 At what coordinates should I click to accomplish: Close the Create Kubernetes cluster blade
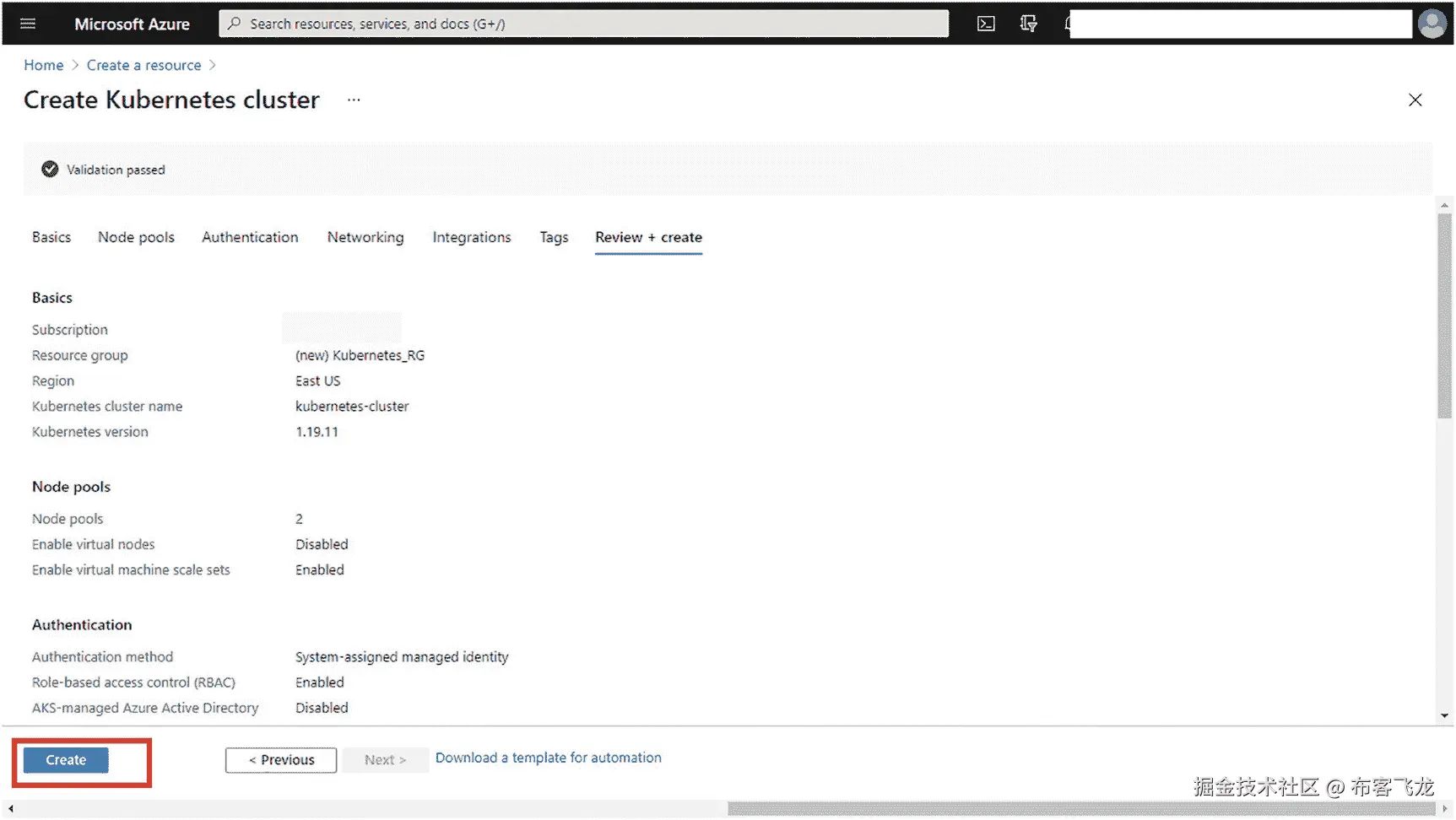(x=1415, y=100)
